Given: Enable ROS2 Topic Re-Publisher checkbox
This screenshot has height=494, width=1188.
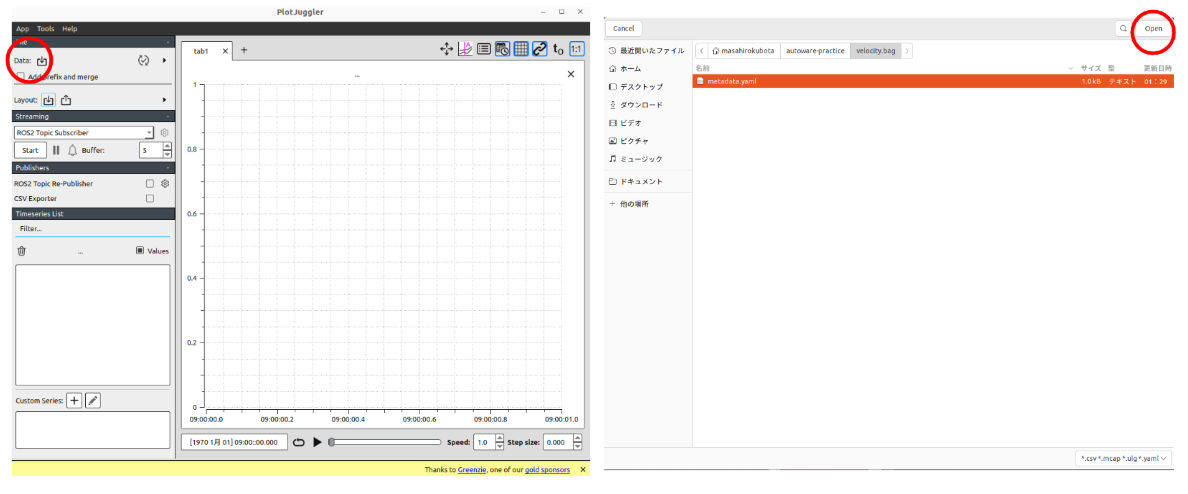Looking at the screenshot, I should point(150,184).
